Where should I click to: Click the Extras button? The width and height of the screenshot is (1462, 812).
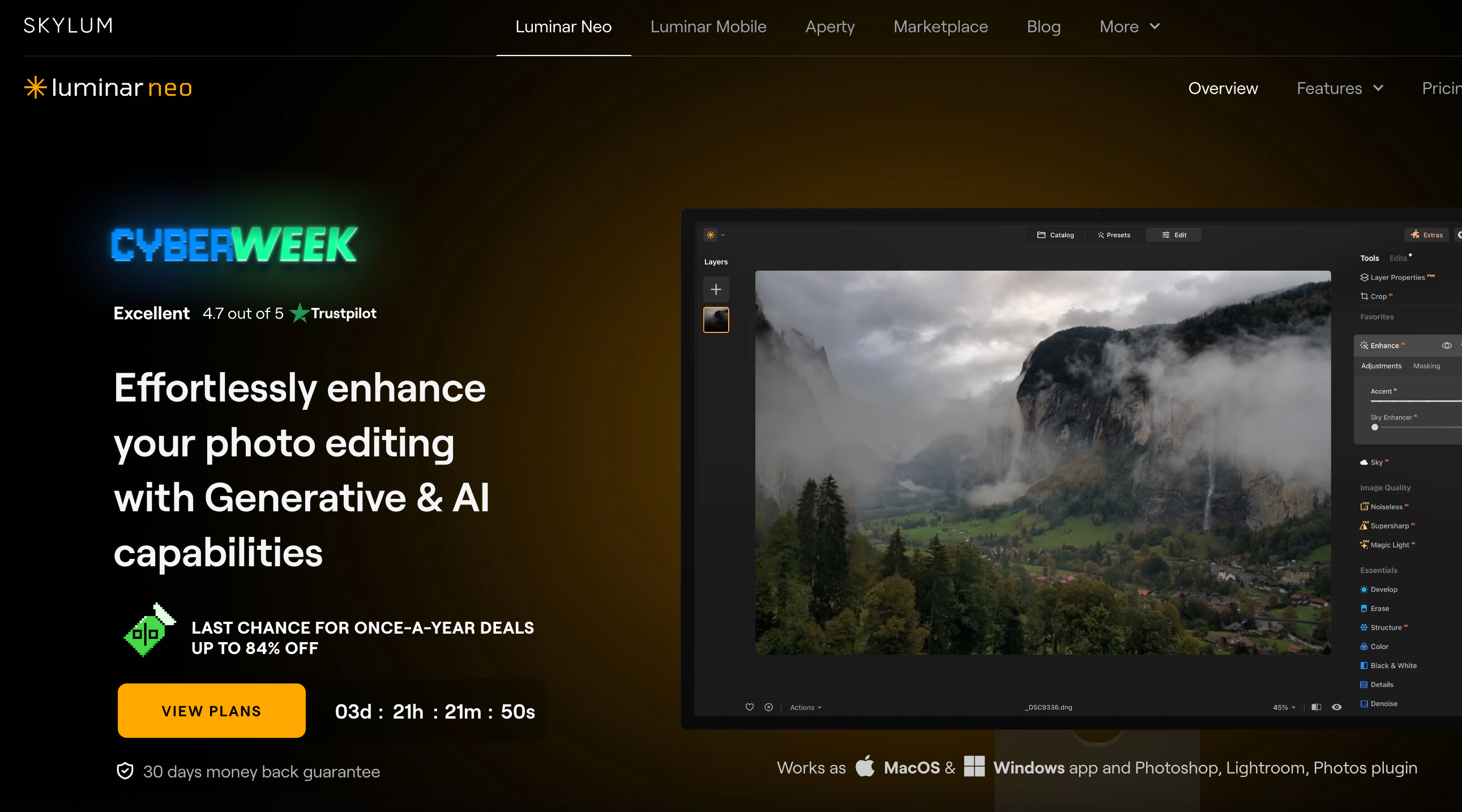pyautogui.click(x=1426, y=235)
